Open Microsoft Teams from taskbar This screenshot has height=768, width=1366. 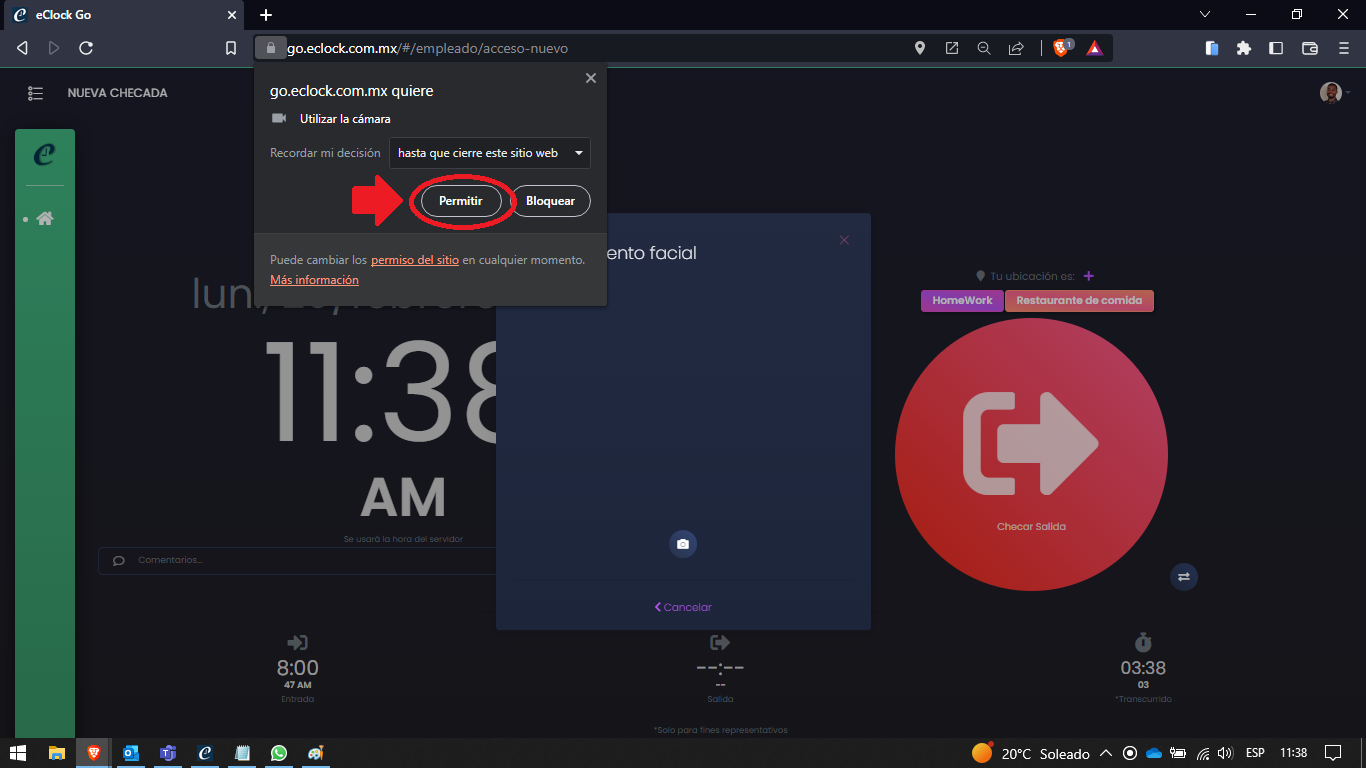click(168, 753)
